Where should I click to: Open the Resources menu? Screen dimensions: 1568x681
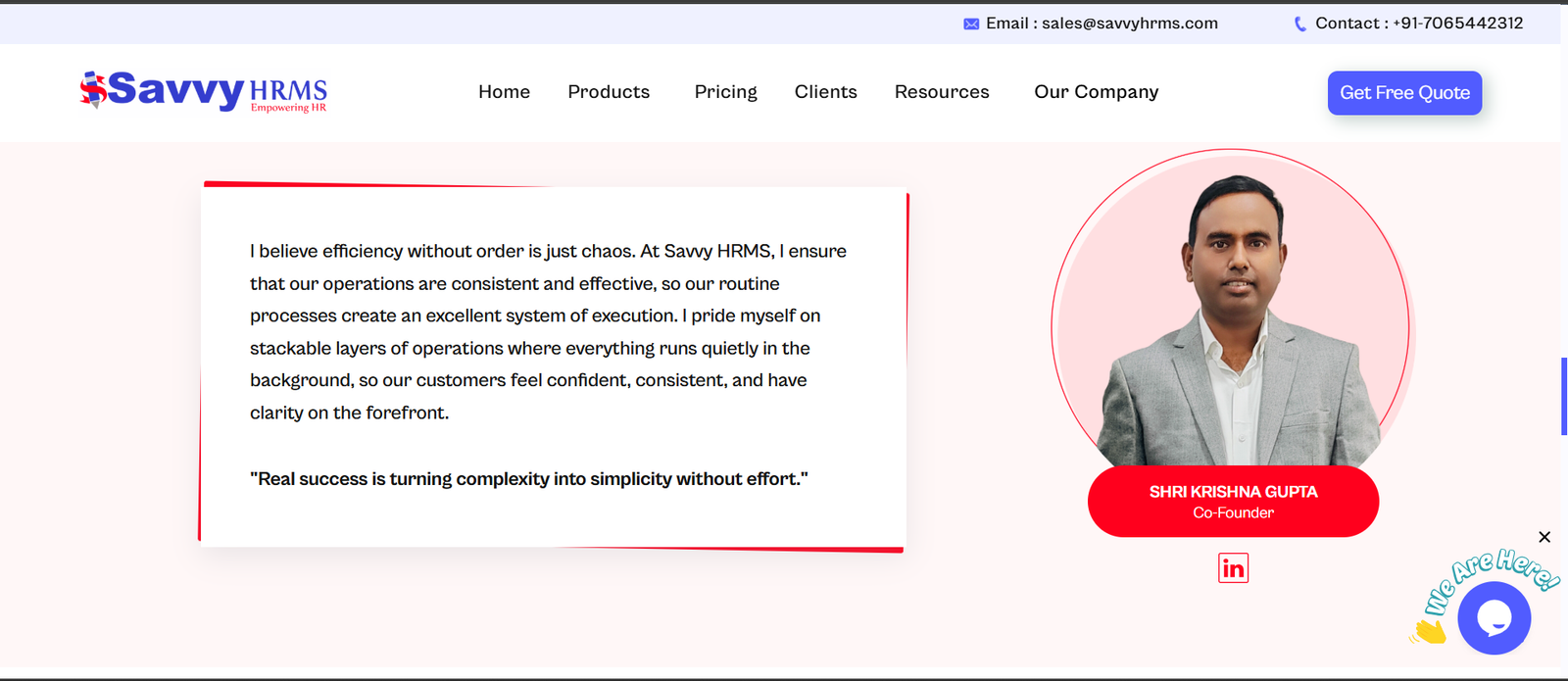coord(942,91)
